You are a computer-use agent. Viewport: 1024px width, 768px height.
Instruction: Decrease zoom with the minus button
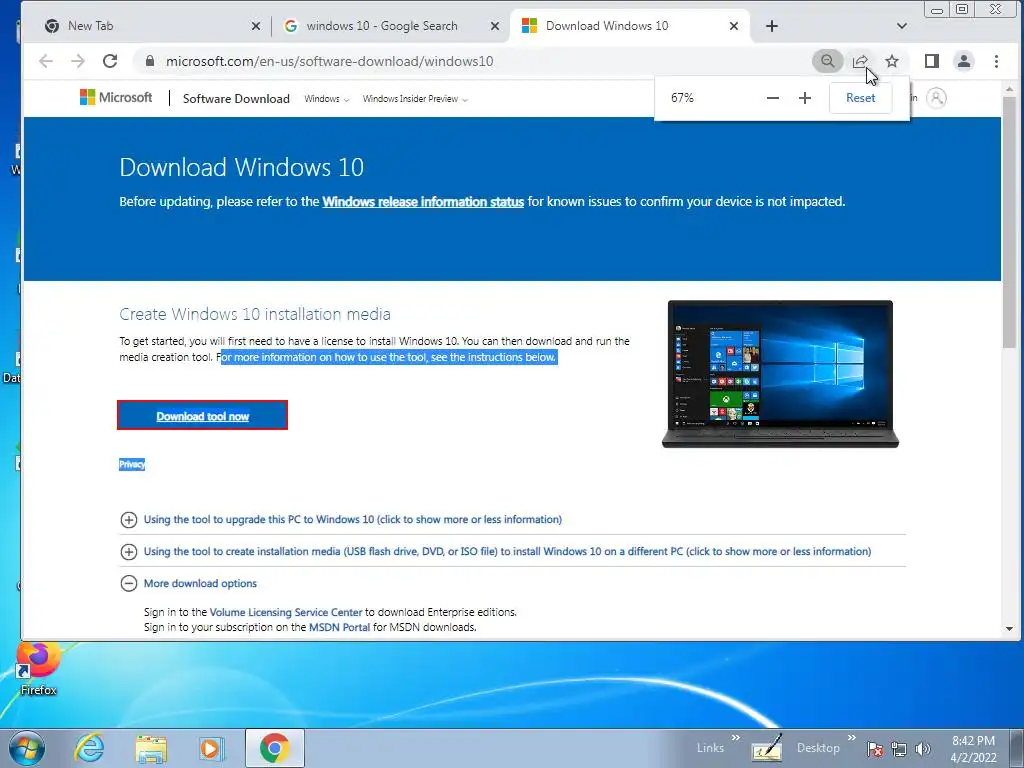tap(773, 98)
